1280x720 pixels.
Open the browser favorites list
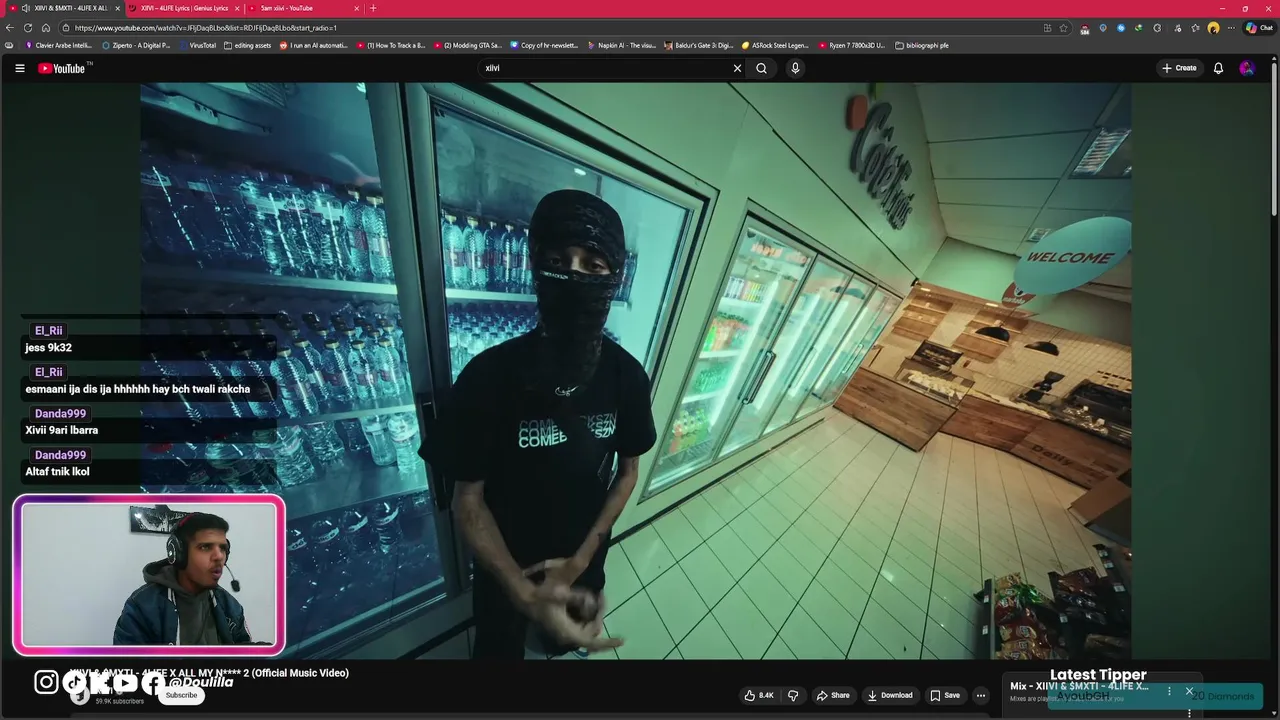(1195, 28)
